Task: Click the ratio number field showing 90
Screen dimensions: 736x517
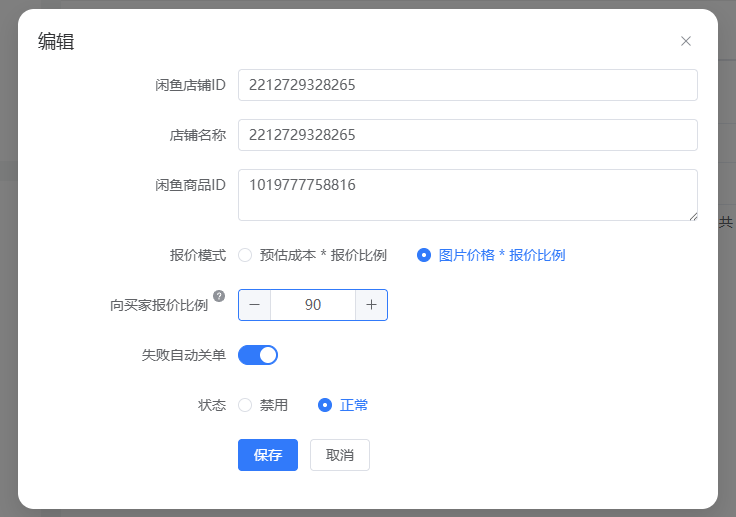Action: pyautogui.click(x=313, y=305)
